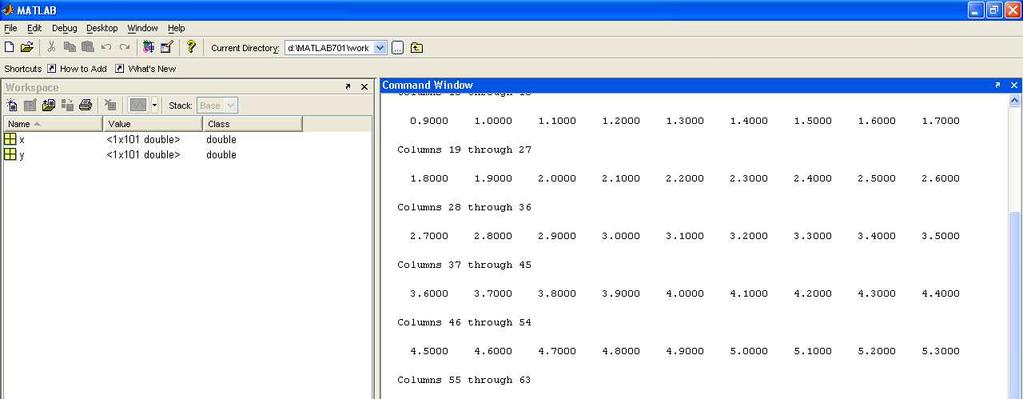Create a new workspace variable

pyautogui.click(x=12, y=105)
